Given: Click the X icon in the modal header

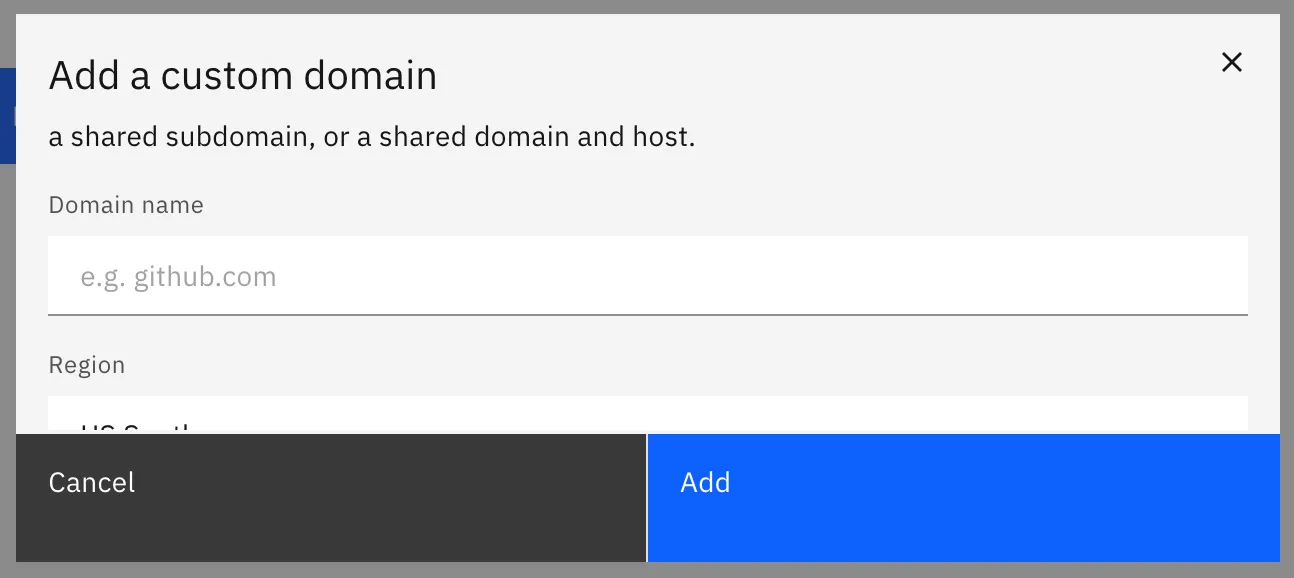Looking at the screenshot, I should [1231, 62].
